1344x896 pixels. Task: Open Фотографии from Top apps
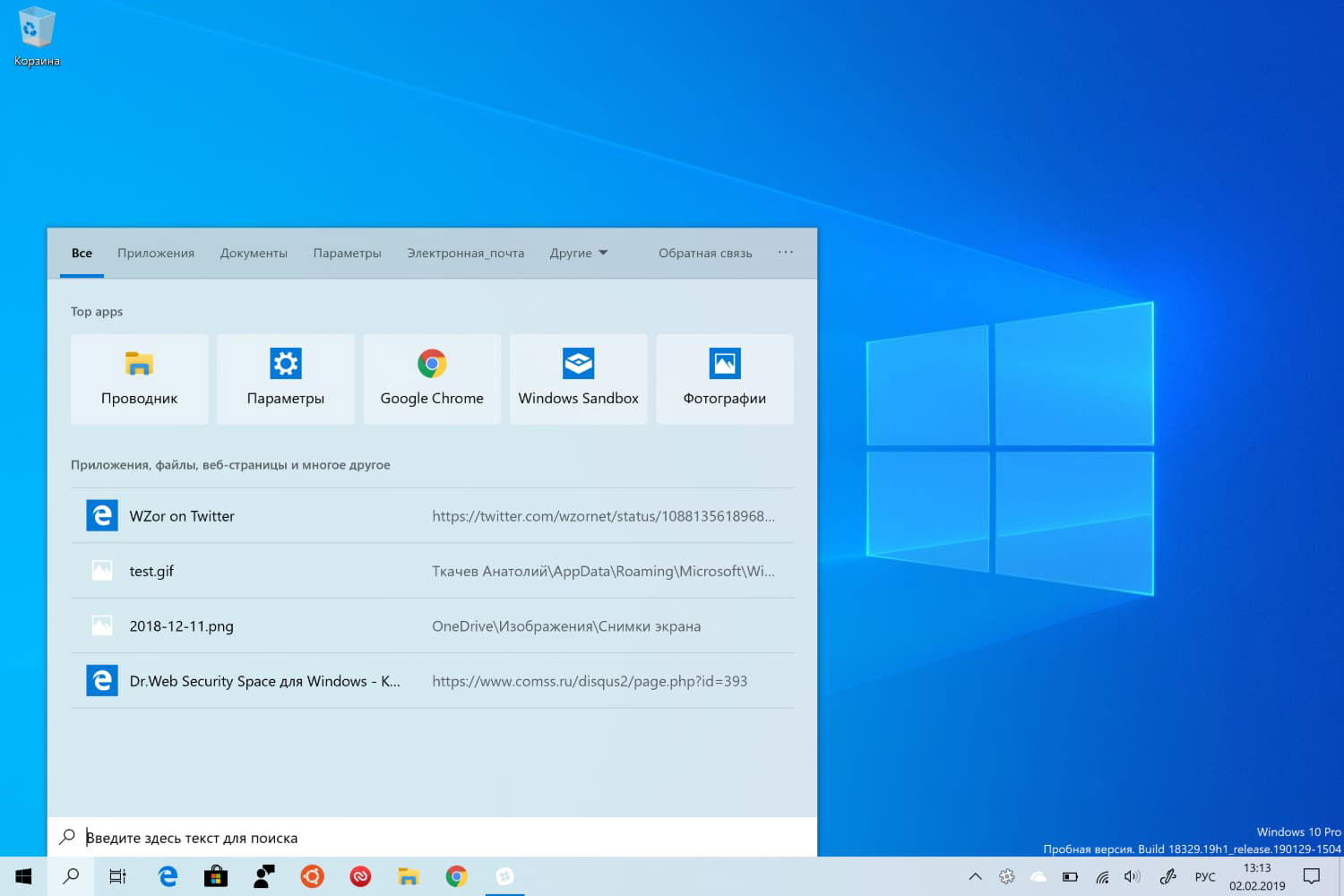click(724, 378)
